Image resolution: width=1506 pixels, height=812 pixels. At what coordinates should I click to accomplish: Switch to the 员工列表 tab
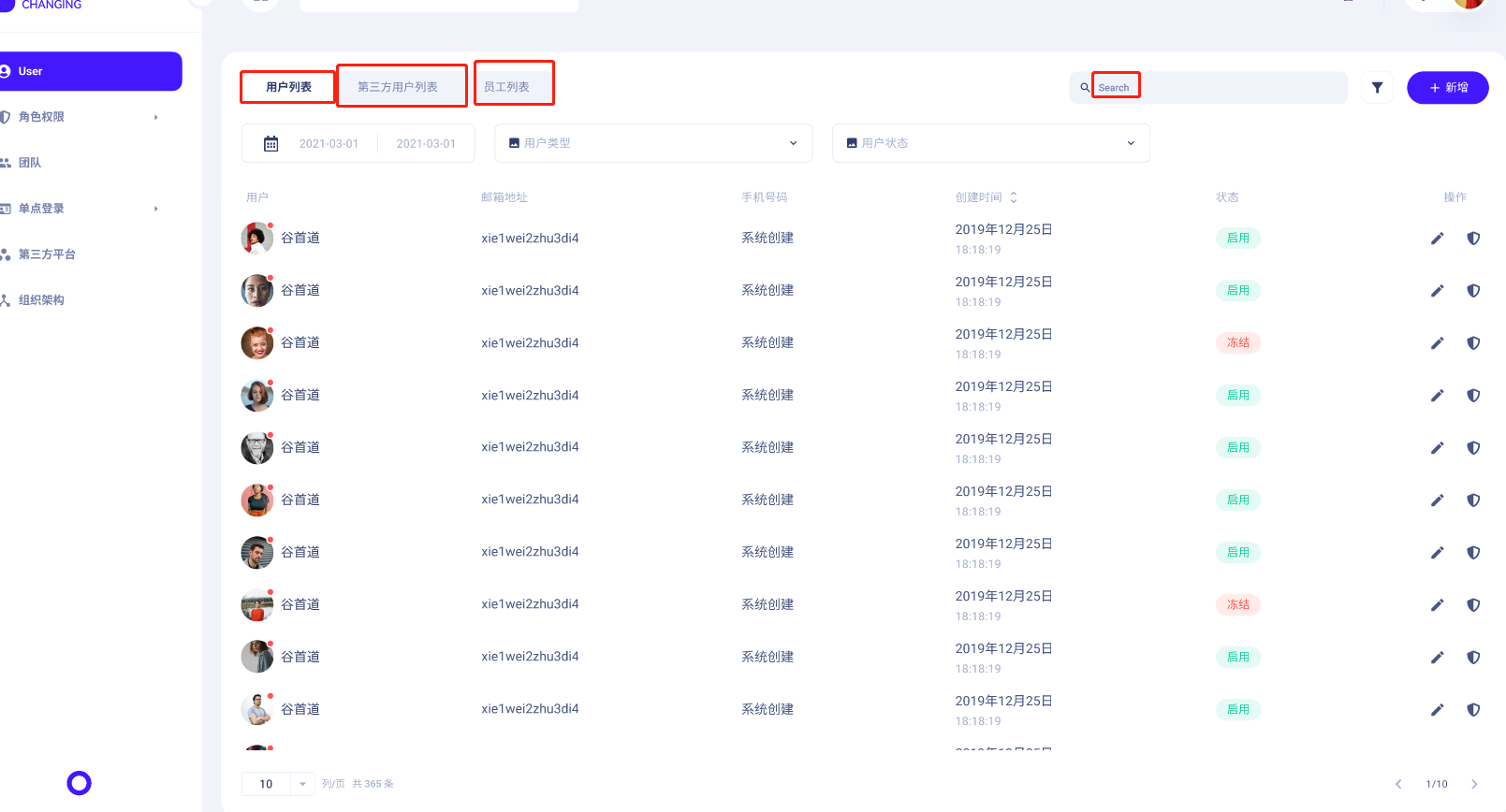click(507, 87)
